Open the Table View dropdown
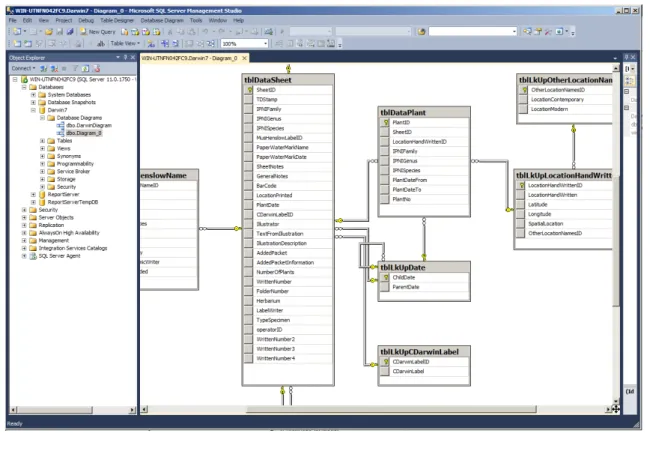 (x=125, y=44)
